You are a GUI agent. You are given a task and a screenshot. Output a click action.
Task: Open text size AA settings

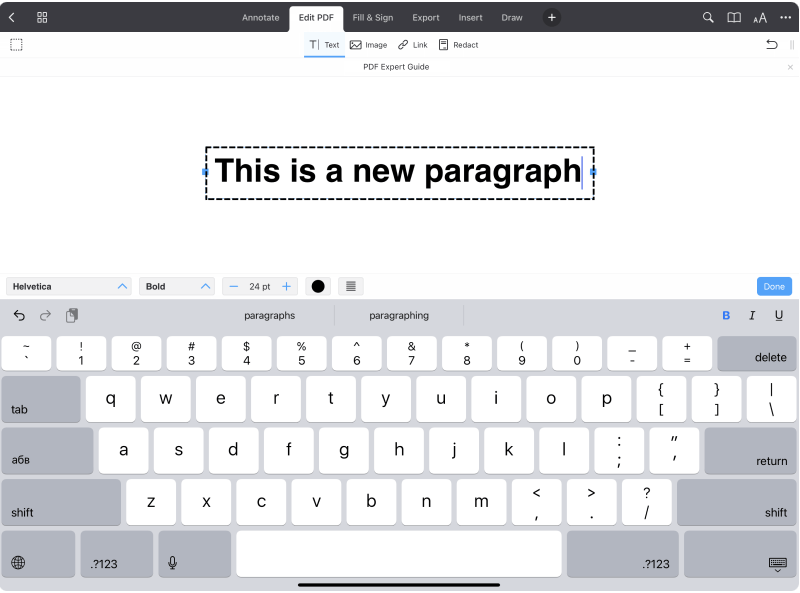[x=760, y=18]
